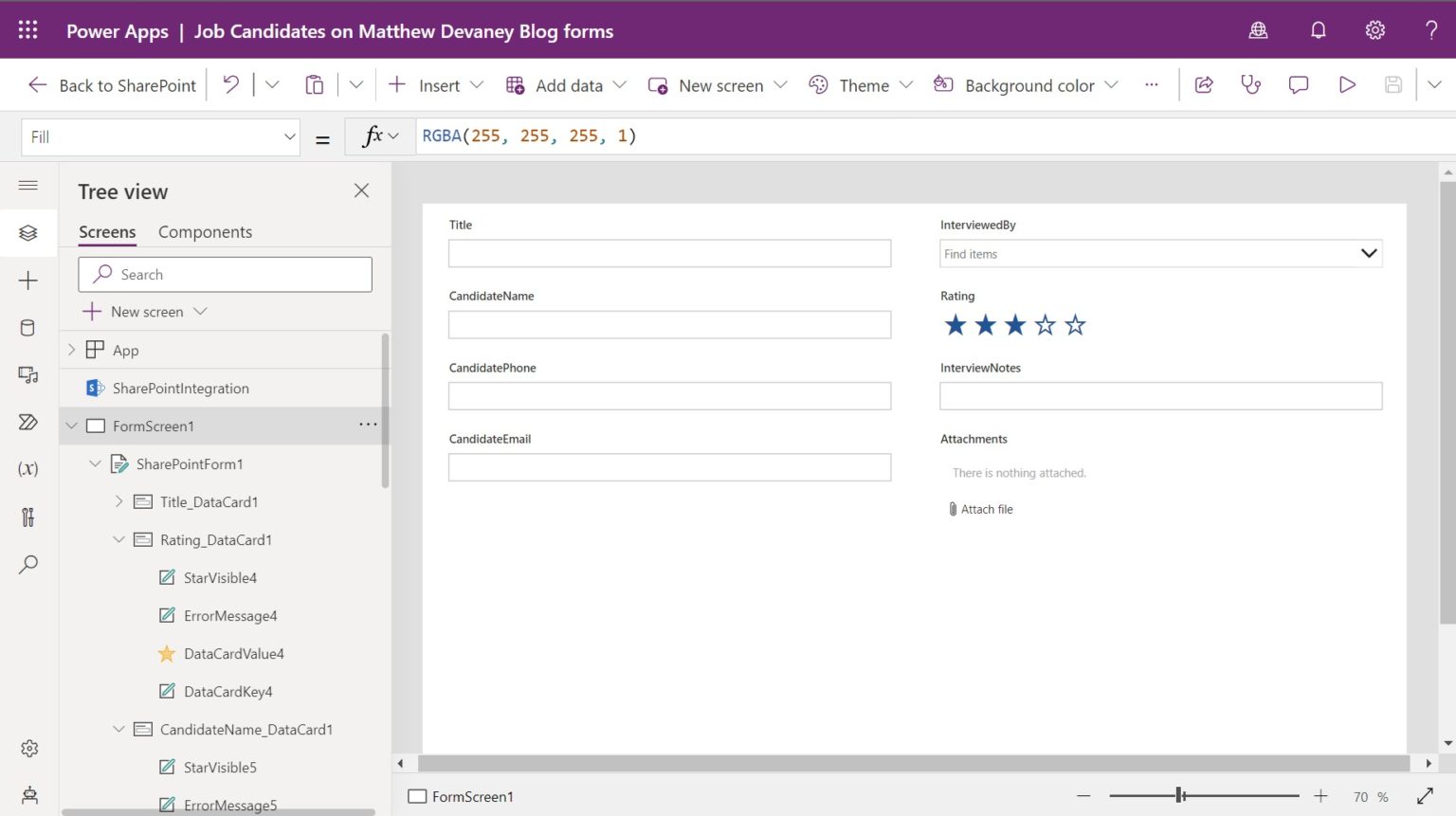Switch to the Components tab
The image size is (1456, 816).
[x=205, y=232]
